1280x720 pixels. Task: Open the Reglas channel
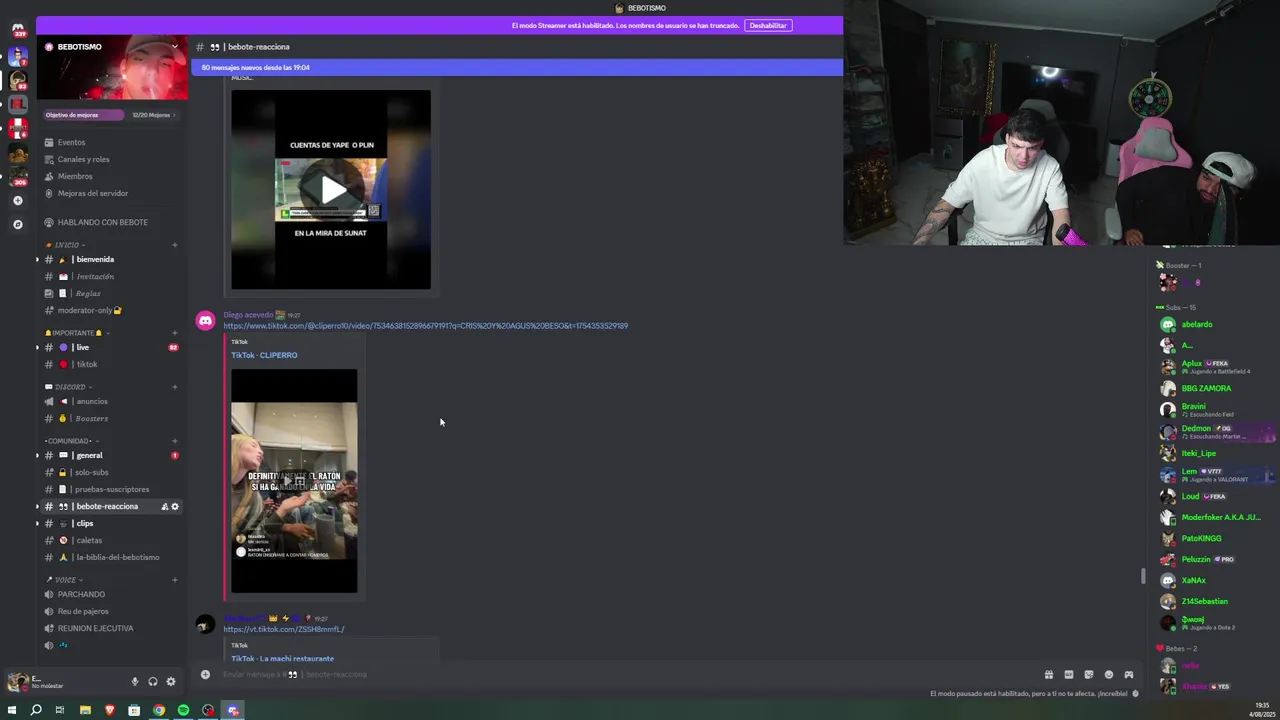[88, 293]
